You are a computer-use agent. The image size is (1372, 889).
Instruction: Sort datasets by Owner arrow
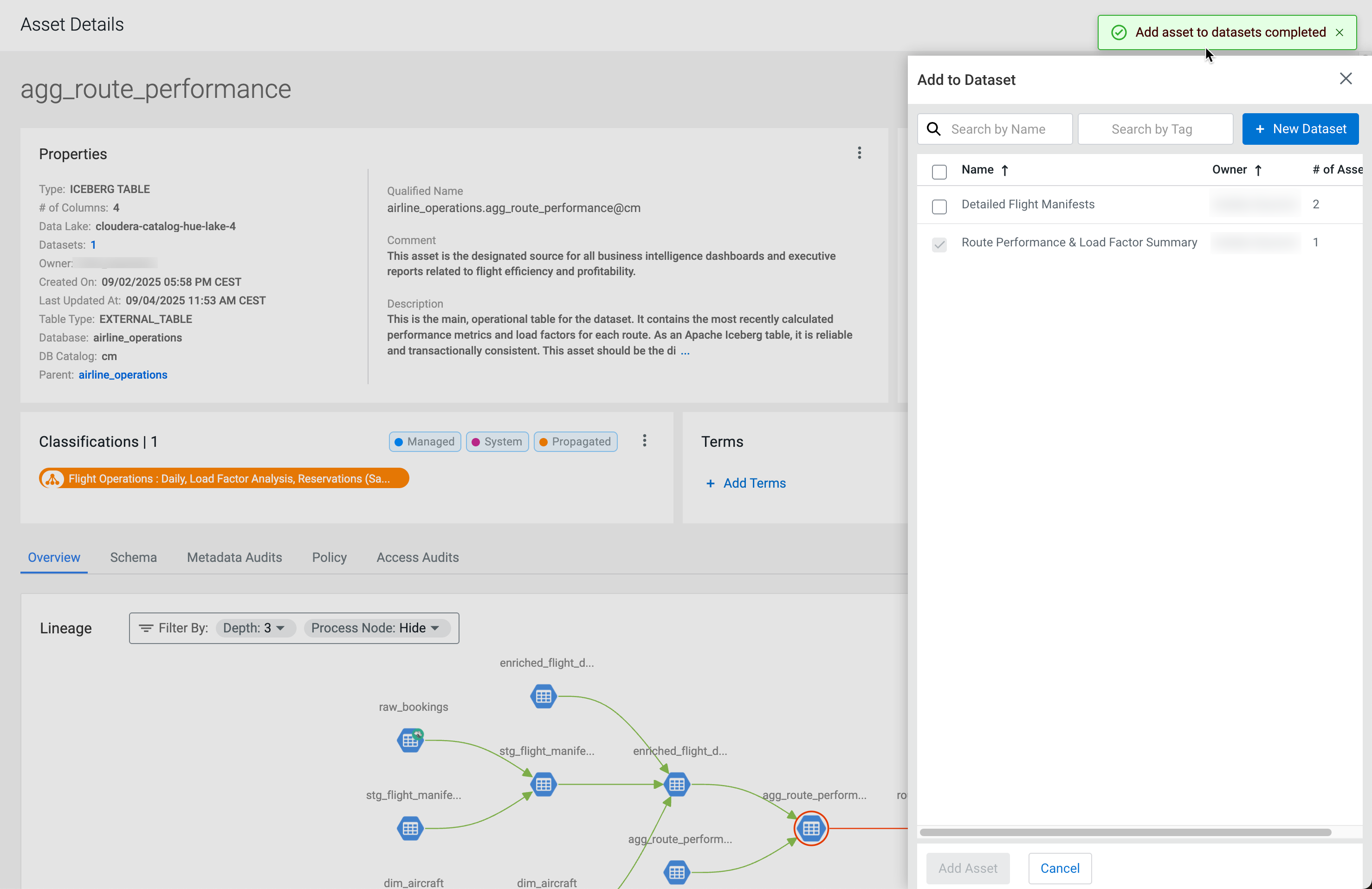coord(1258,170)
